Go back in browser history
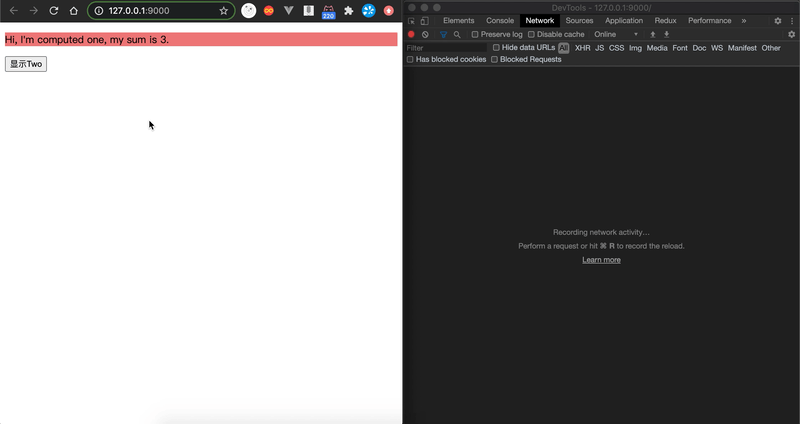800x424 pixels. click(14, 11)
